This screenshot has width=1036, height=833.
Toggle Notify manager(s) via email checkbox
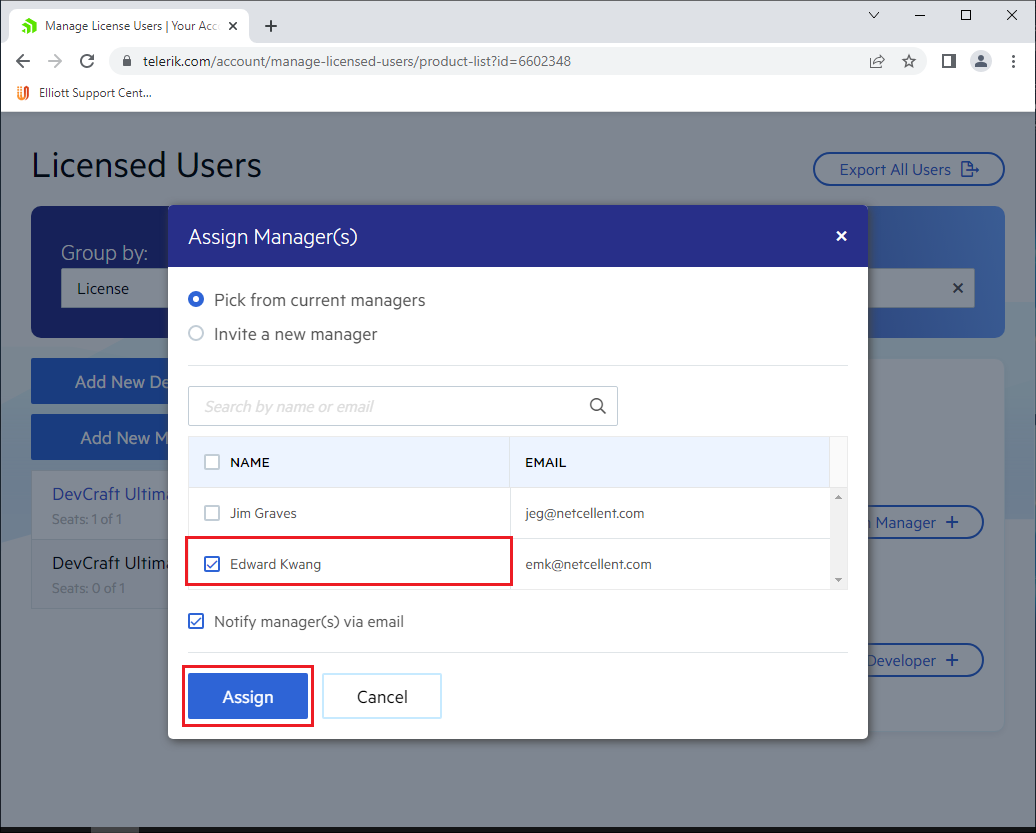coord(196,621)
